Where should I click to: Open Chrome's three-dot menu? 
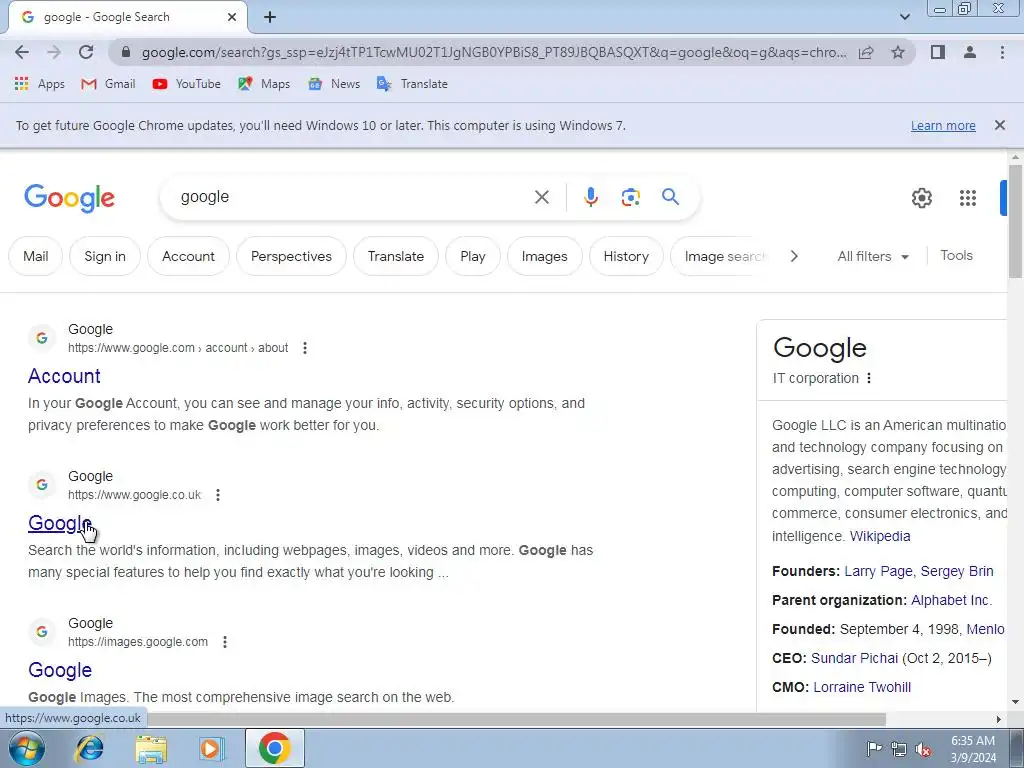click(x=1002, y=52)
